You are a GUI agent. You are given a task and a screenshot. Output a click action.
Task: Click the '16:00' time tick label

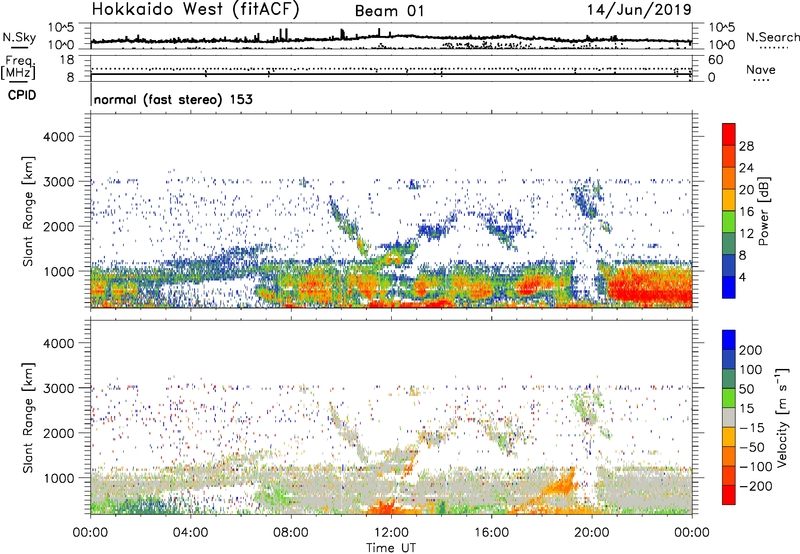point(491,533)
